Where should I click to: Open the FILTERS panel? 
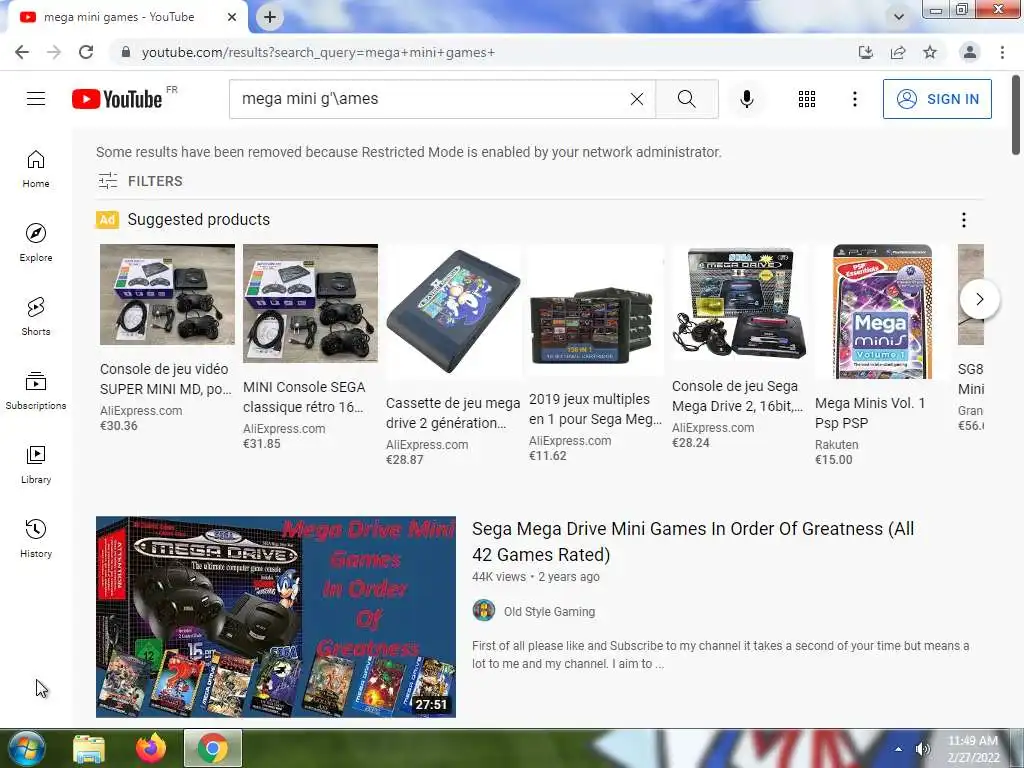(x=140, y=181)
